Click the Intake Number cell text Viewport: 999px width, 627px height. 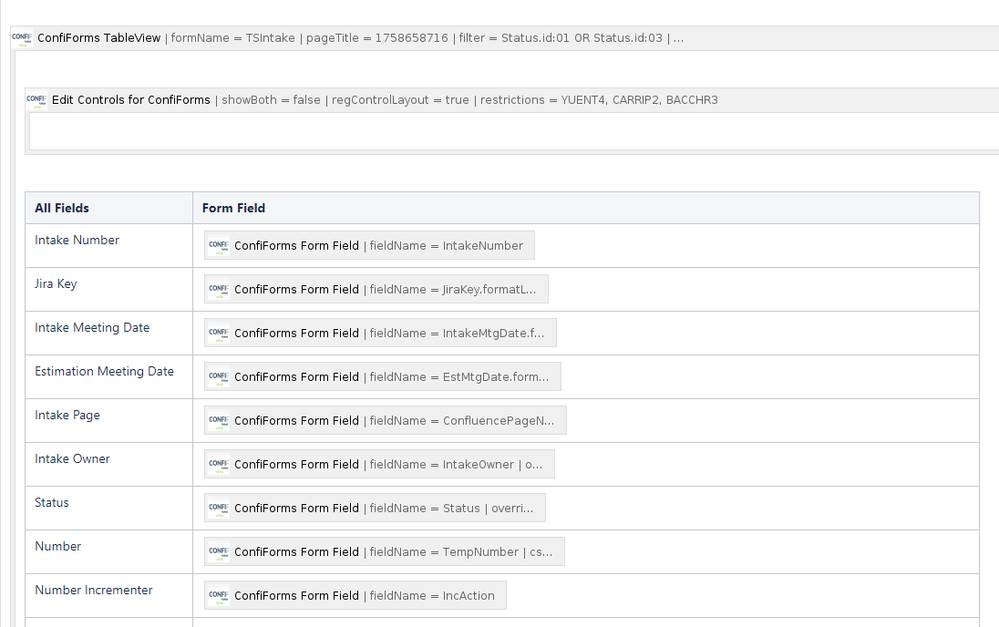coord(77,240)
